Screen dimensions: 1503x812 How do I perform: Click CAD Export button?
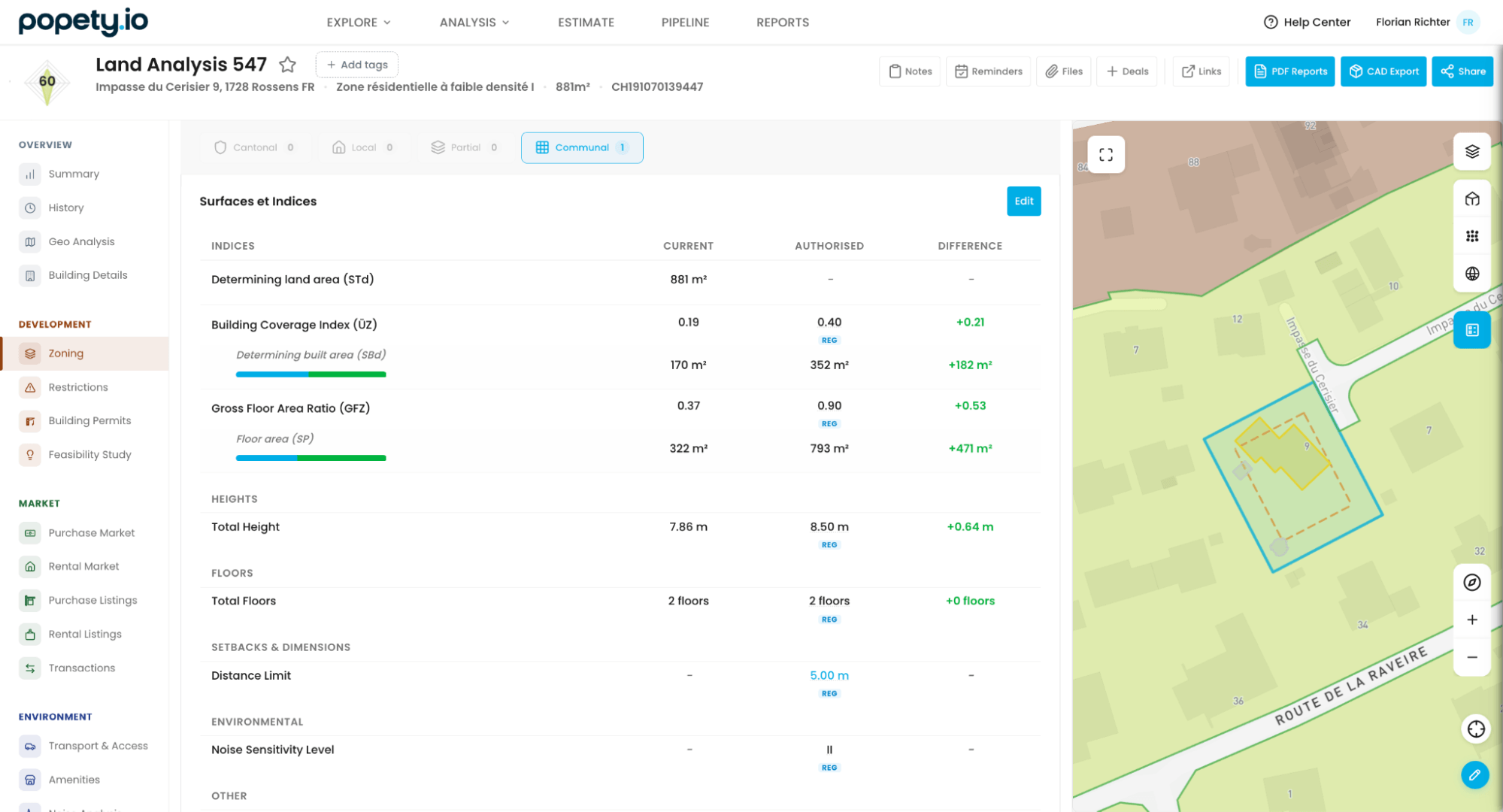pyautogui.click(x=1383, y=71)
